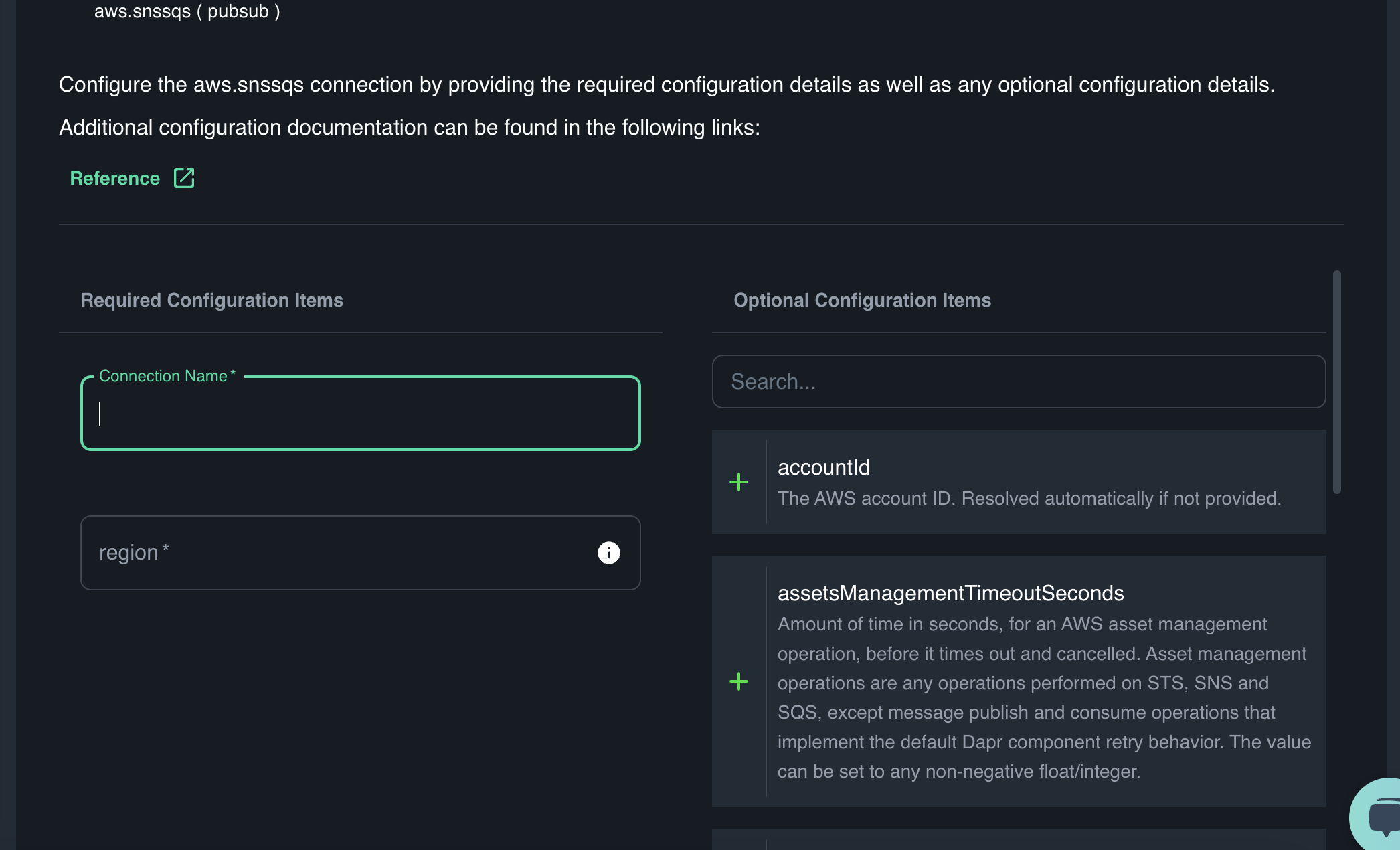Screen dimensions: 1400x850
Task: Focus the Connection Name input field
Action: [x=360, y=414]
